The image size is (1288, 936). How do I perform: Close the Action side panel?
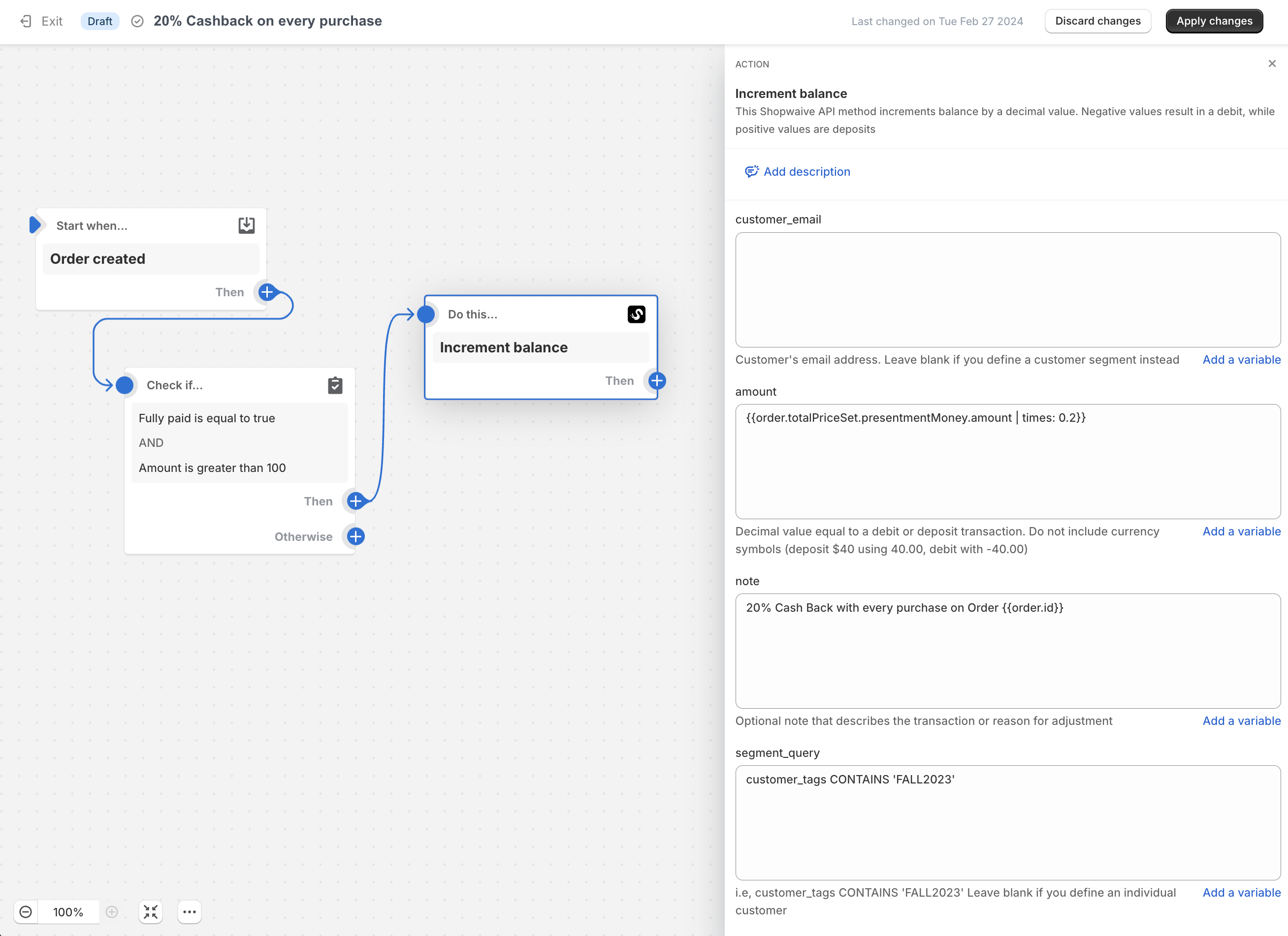point(1272,63)
